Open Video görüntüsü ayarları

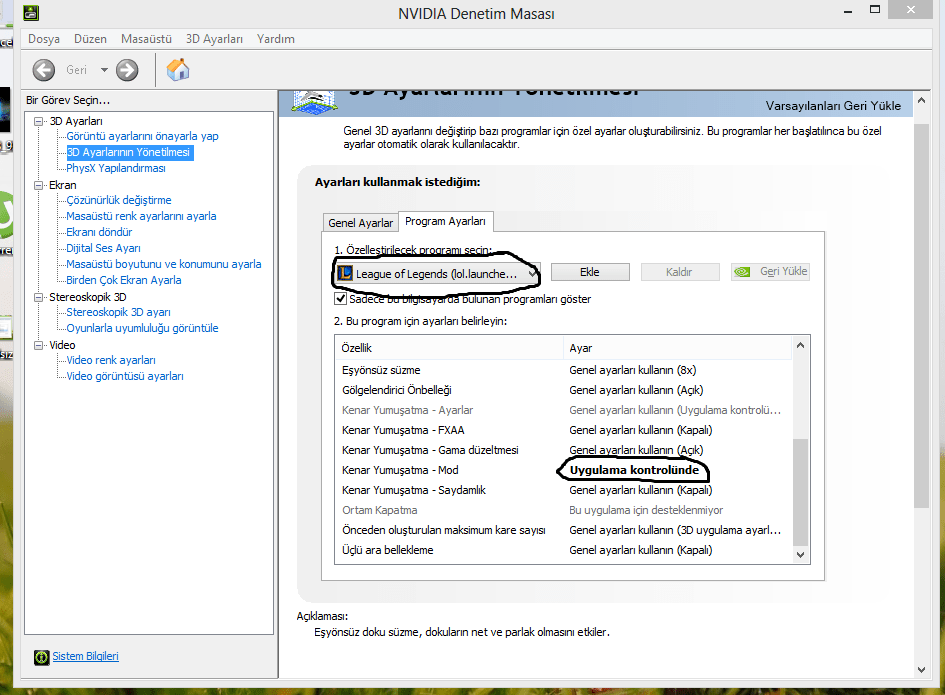pos(125,376)
